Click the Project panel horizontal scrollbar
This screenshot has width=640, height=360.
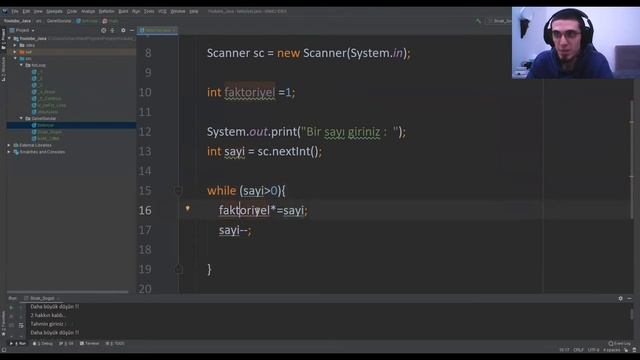click(x=68, y=292)
